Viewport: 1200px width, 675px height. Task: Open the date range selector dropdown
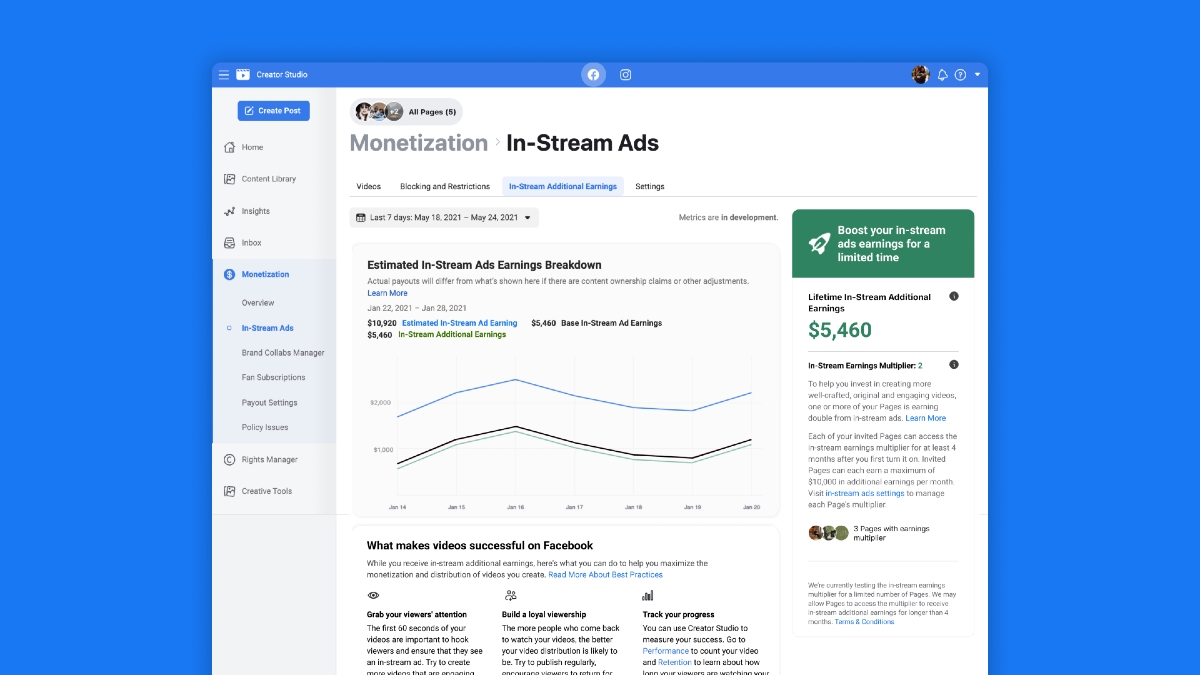[443, 216]
